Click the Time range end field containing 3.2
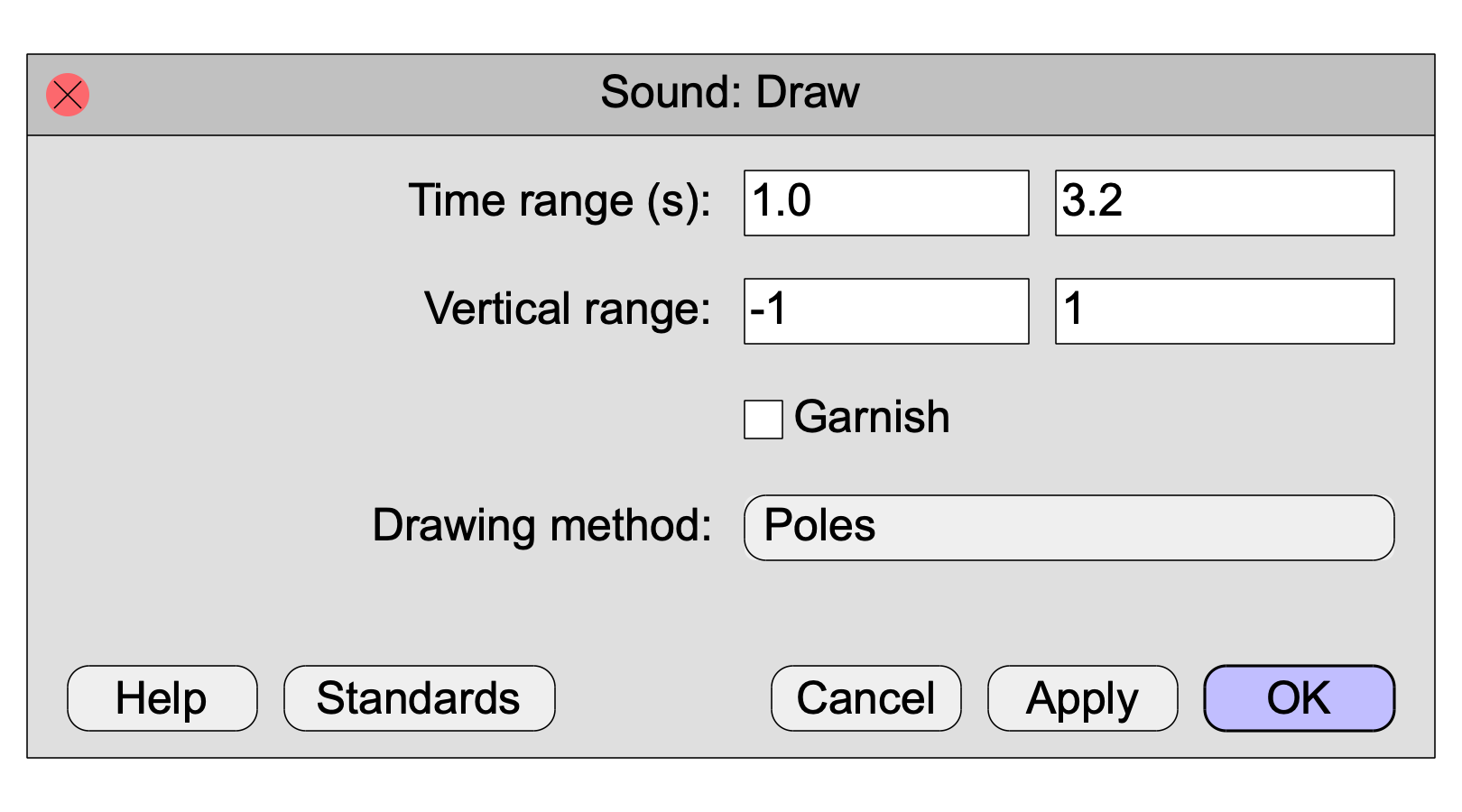1462x812 pixels. [x=1225, y=203]
